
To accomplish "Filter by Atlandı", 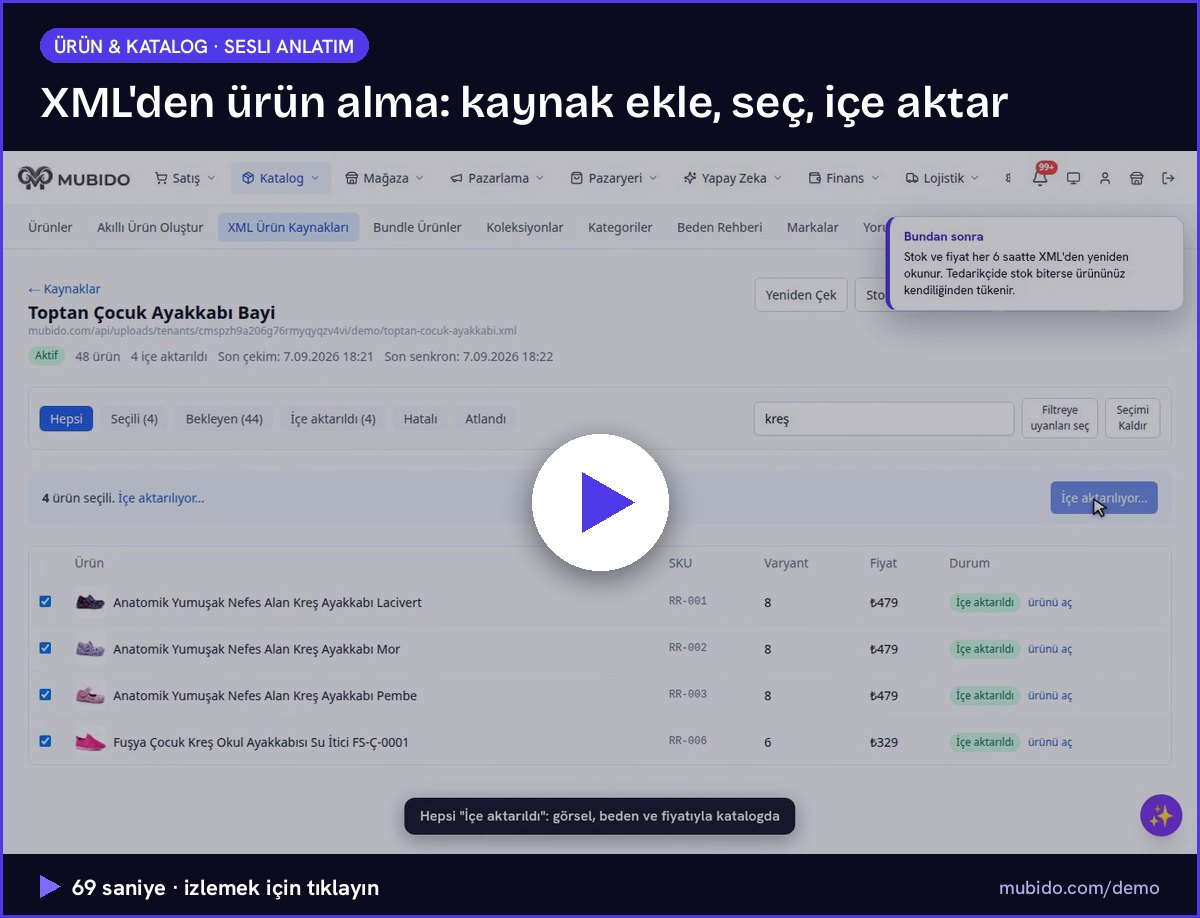I will [485, 419].
